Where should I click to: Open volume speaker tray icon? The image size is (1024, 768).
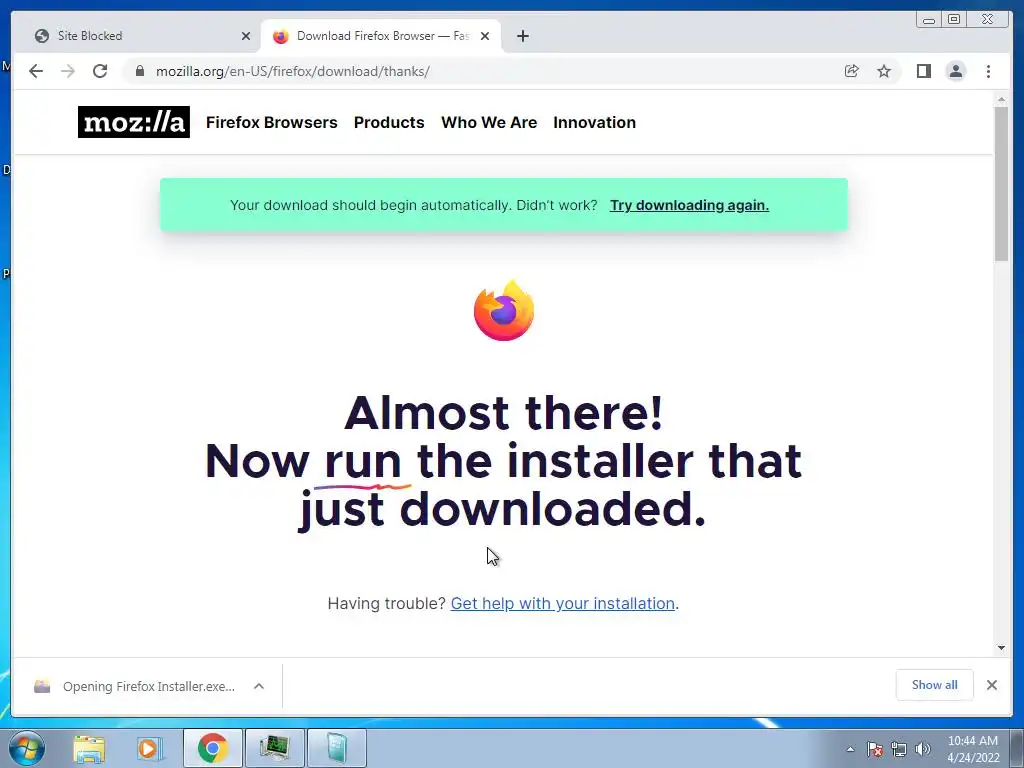(x=923, y=749)
